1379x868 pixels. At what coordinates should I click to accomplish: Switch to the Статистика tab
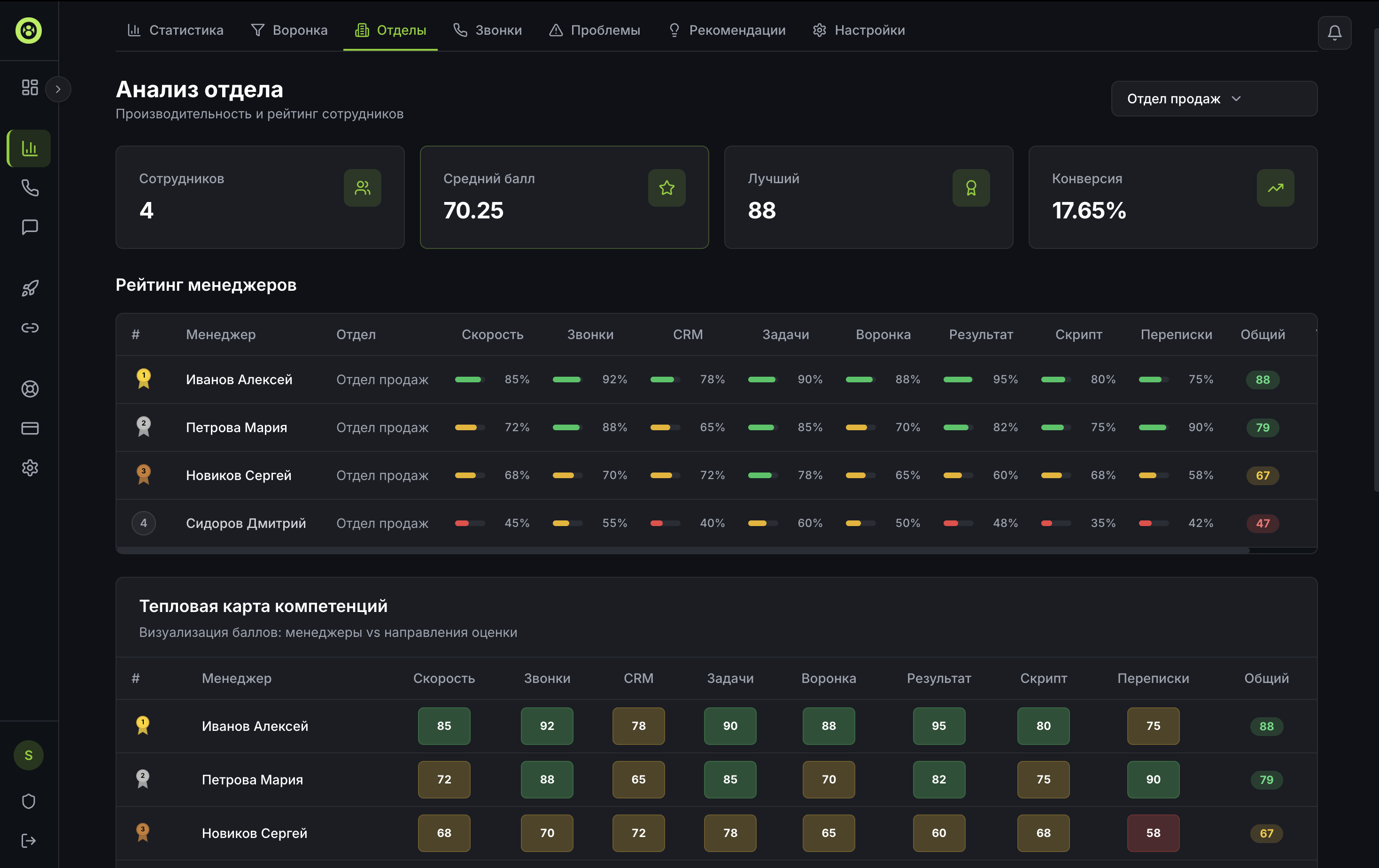(175, 31)
